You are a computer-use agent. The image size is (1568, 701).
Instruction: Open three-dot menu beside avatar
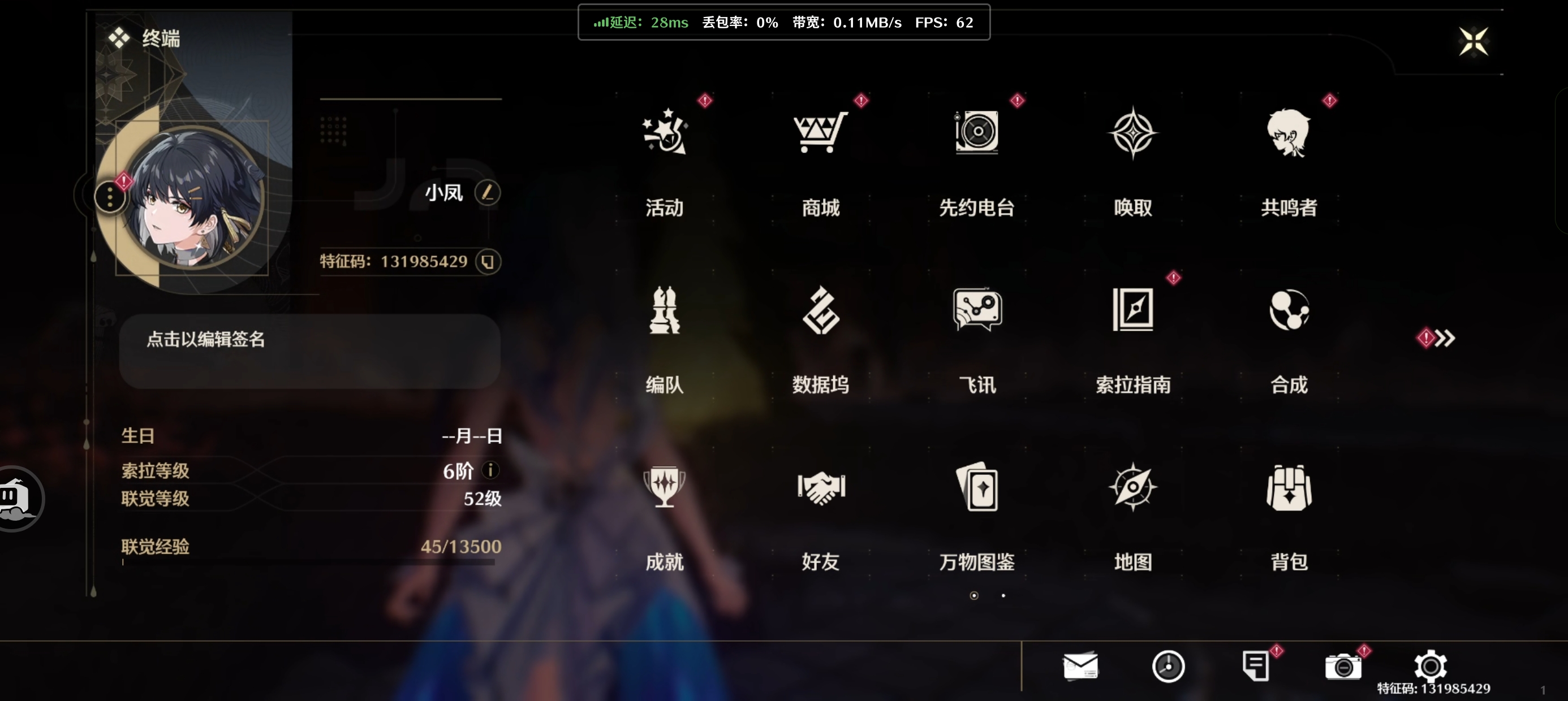[x=110, y=197]
